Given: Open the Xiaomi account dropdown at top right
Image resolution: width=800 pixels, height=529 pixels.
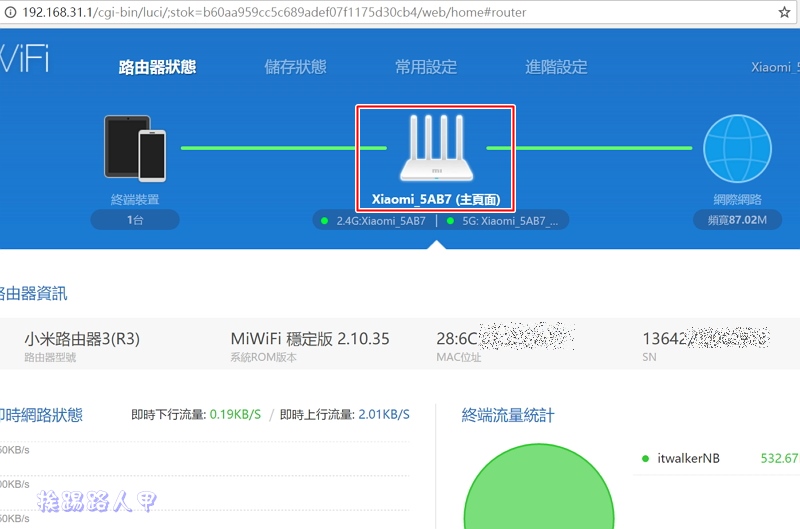Looking at the screenshot, I should pos(775,67).
